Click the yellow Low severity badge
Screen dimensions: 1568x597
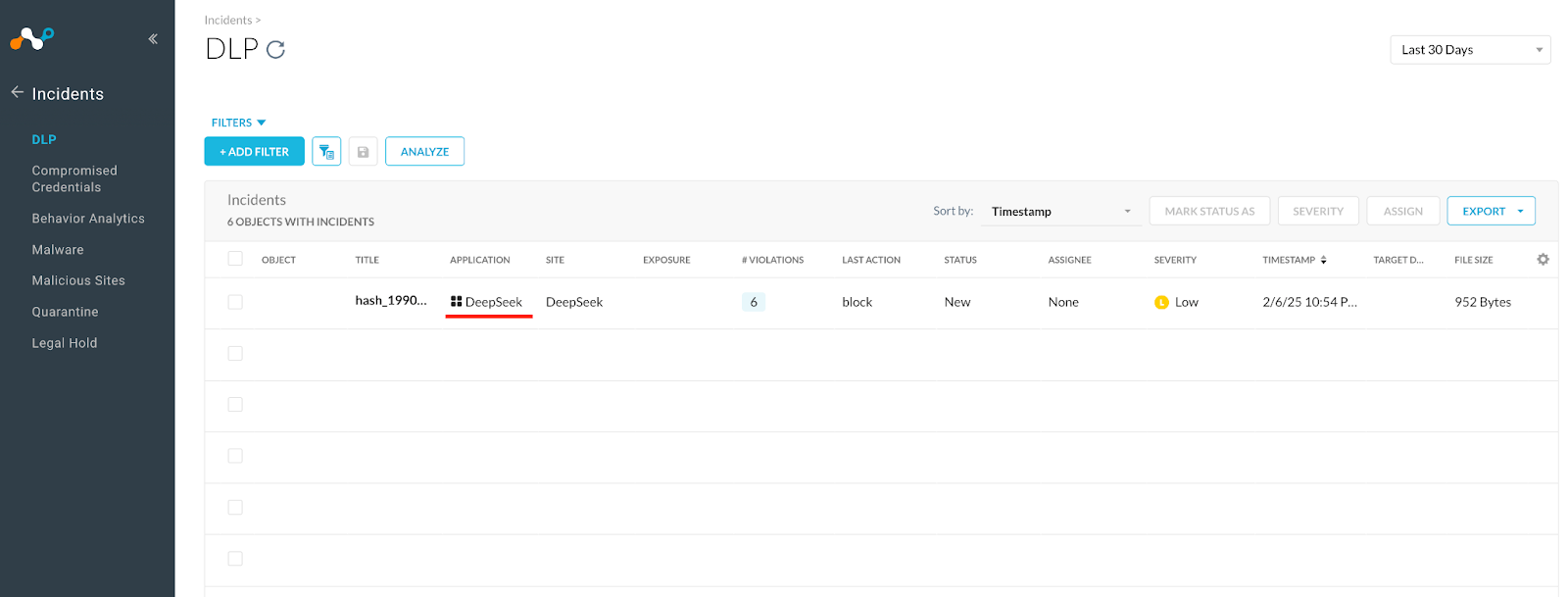[1161, 302]
